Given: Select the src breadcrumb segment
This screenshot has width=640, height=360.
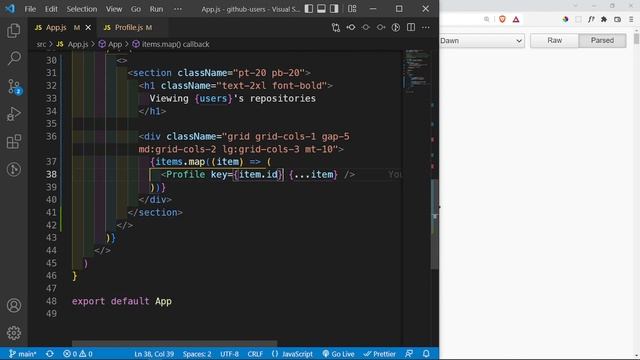Looking at the screenshot, I should point(41,44).
